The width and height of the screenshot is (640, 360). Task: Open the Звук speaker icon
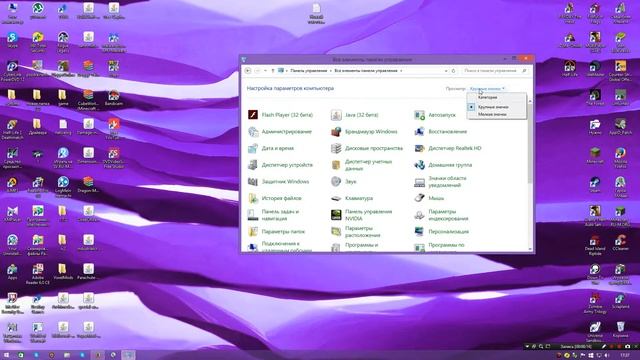(x=336, y=182)
